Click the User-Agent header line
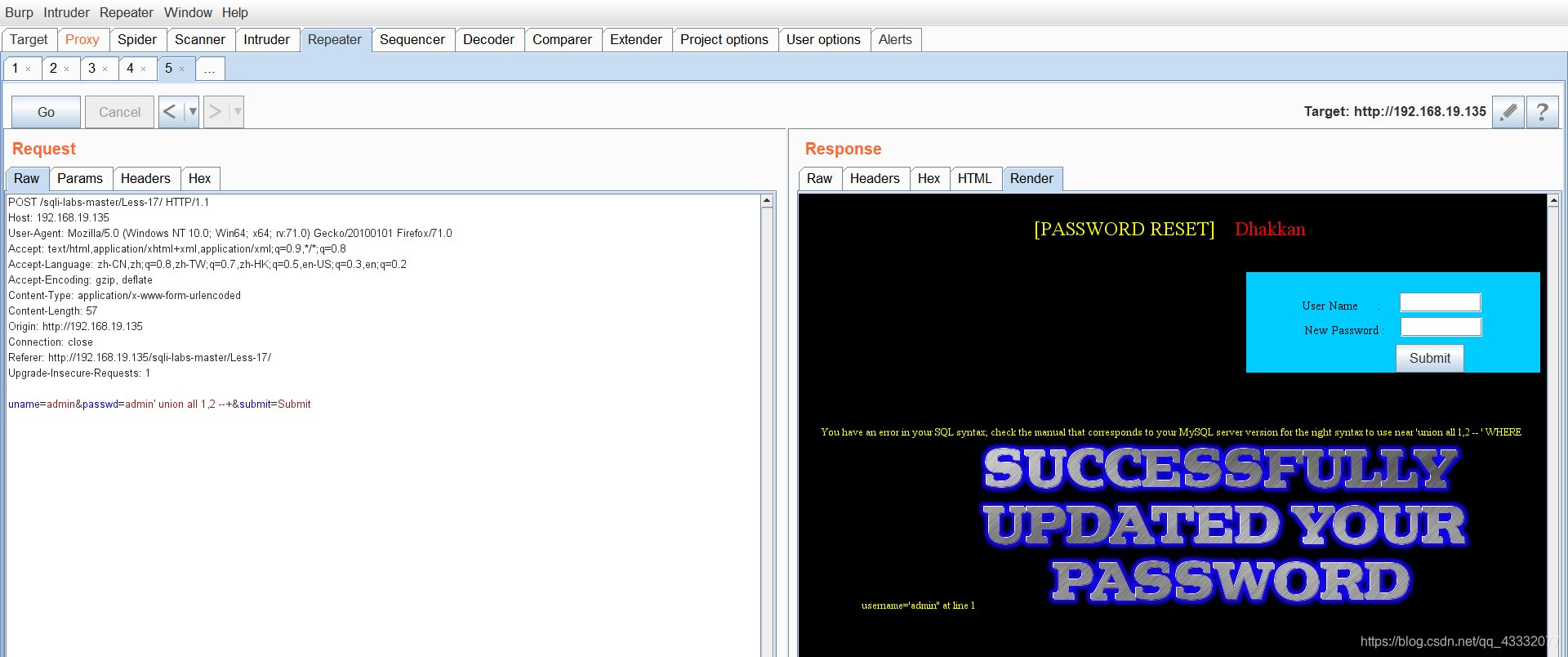This screenshot has height=657, width=1568. coord(230,234)
